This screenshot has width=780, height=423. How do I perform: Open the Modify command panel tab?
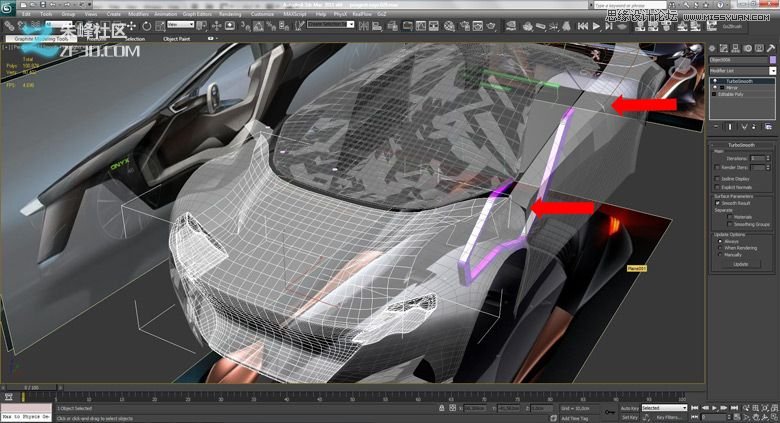[x=724, y=48]
